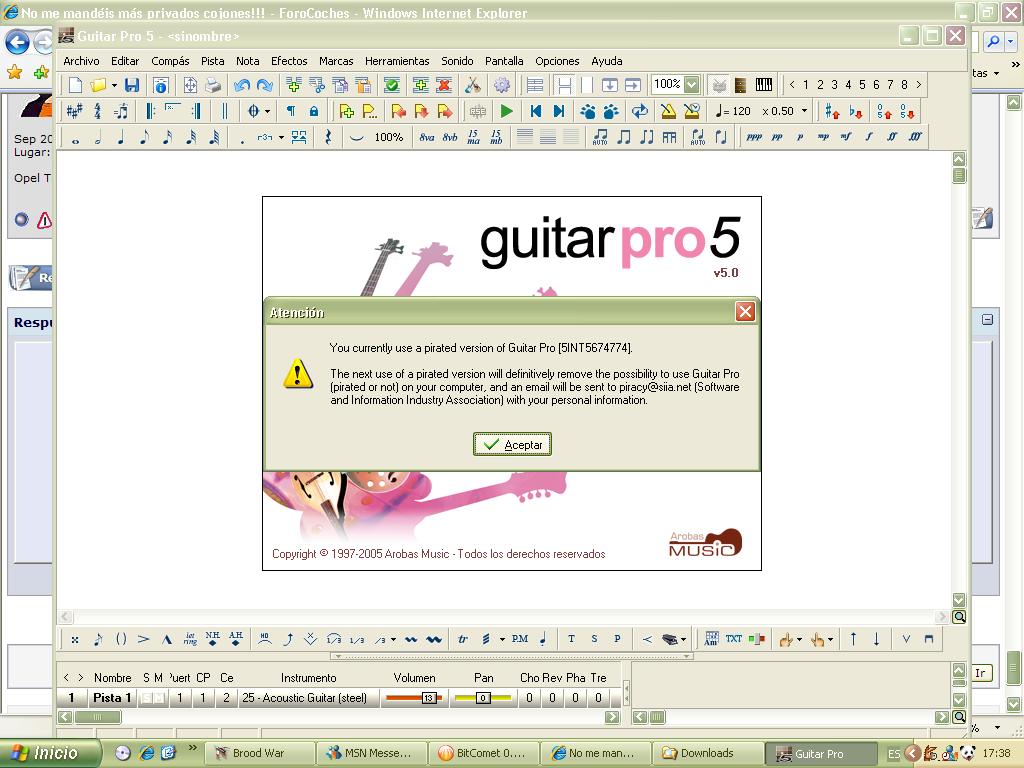The width and height of the screenshot is (1024, 768).
Task: Set dynamic to mf
Action: 846,137
